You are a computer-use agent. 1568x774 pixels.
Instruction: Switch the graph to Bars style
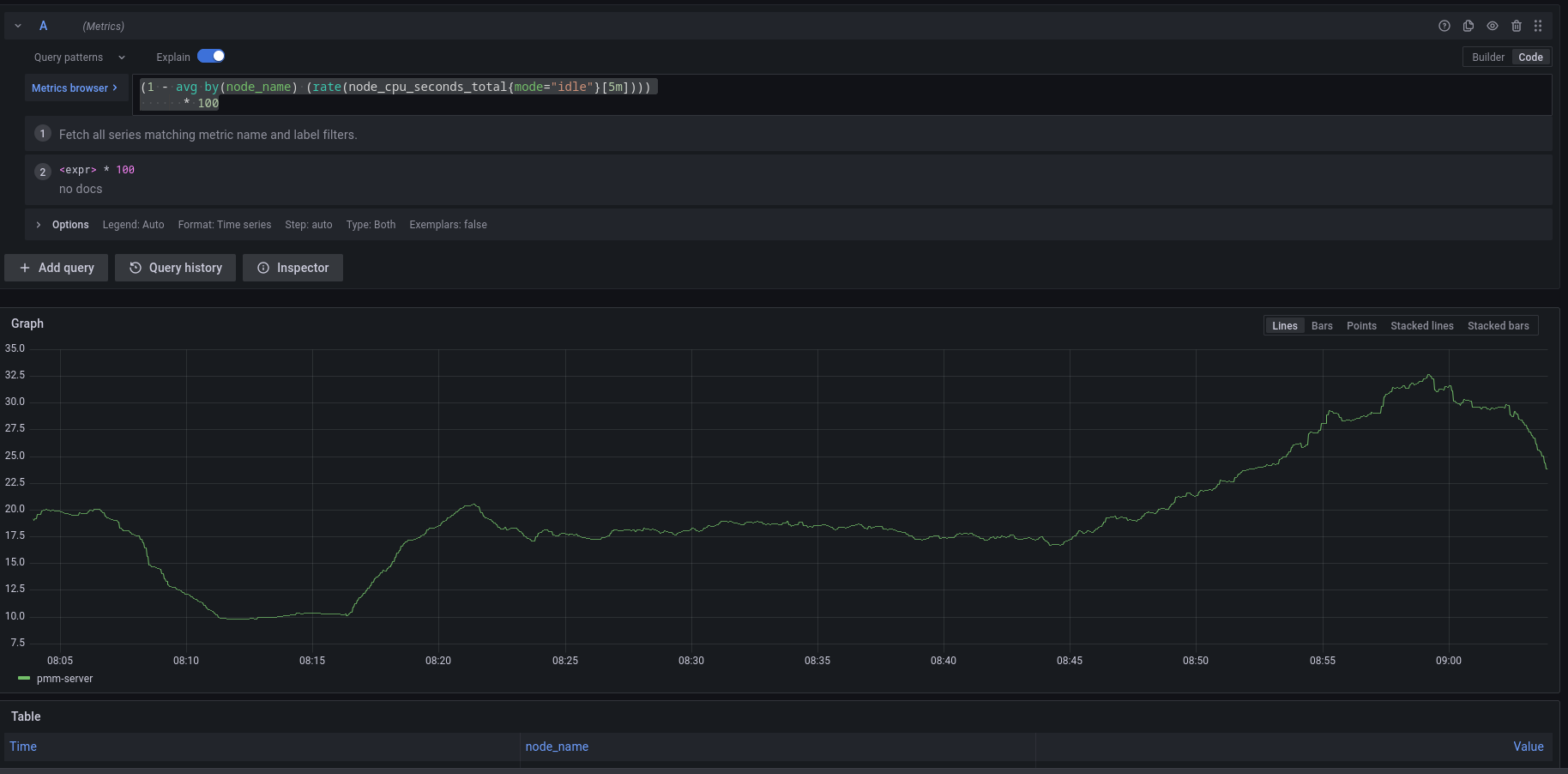point(1322,326)
